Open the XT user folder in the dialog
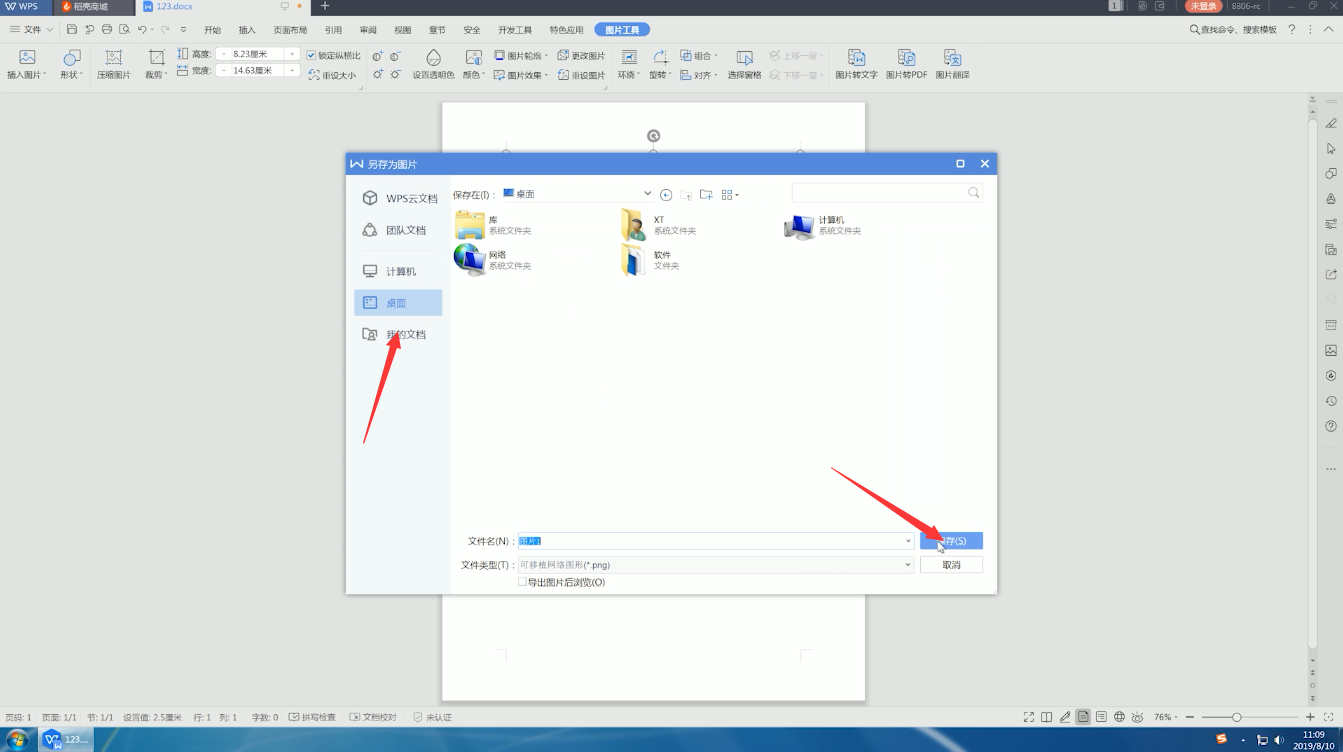 pos(658,225)
